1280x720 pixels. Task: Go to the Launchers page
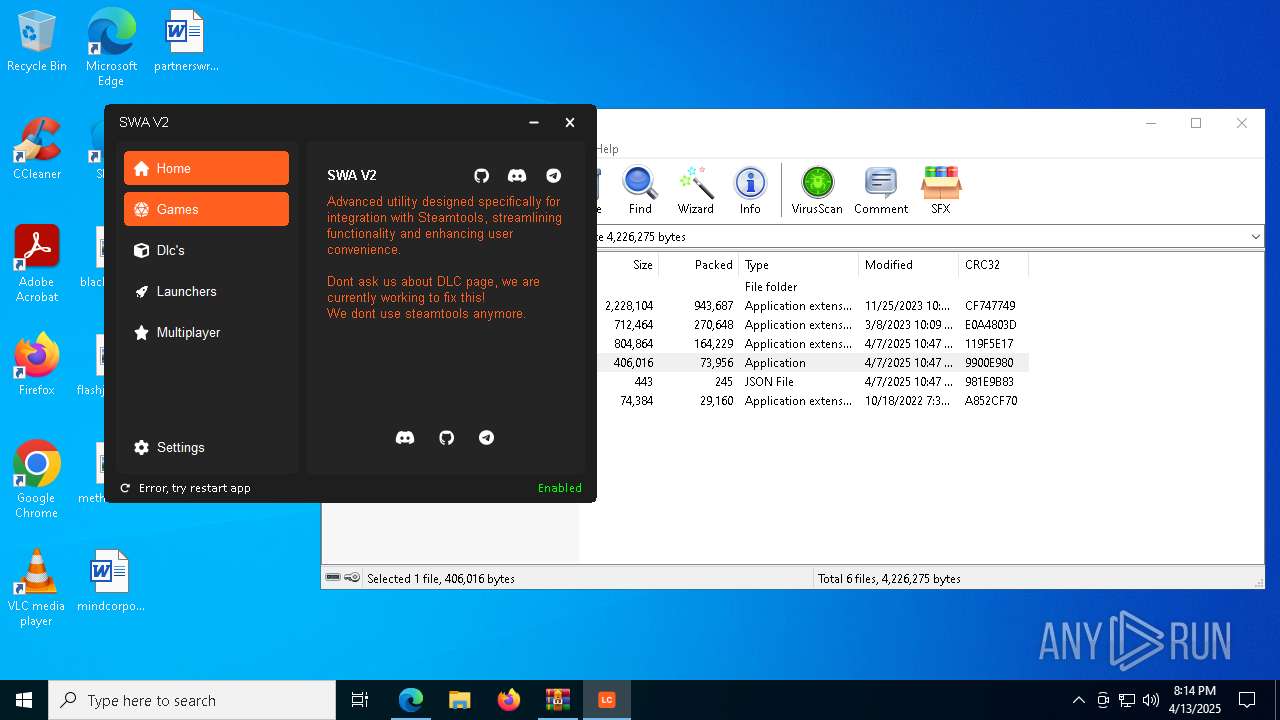pyautogui.click(x=206, y=291)
